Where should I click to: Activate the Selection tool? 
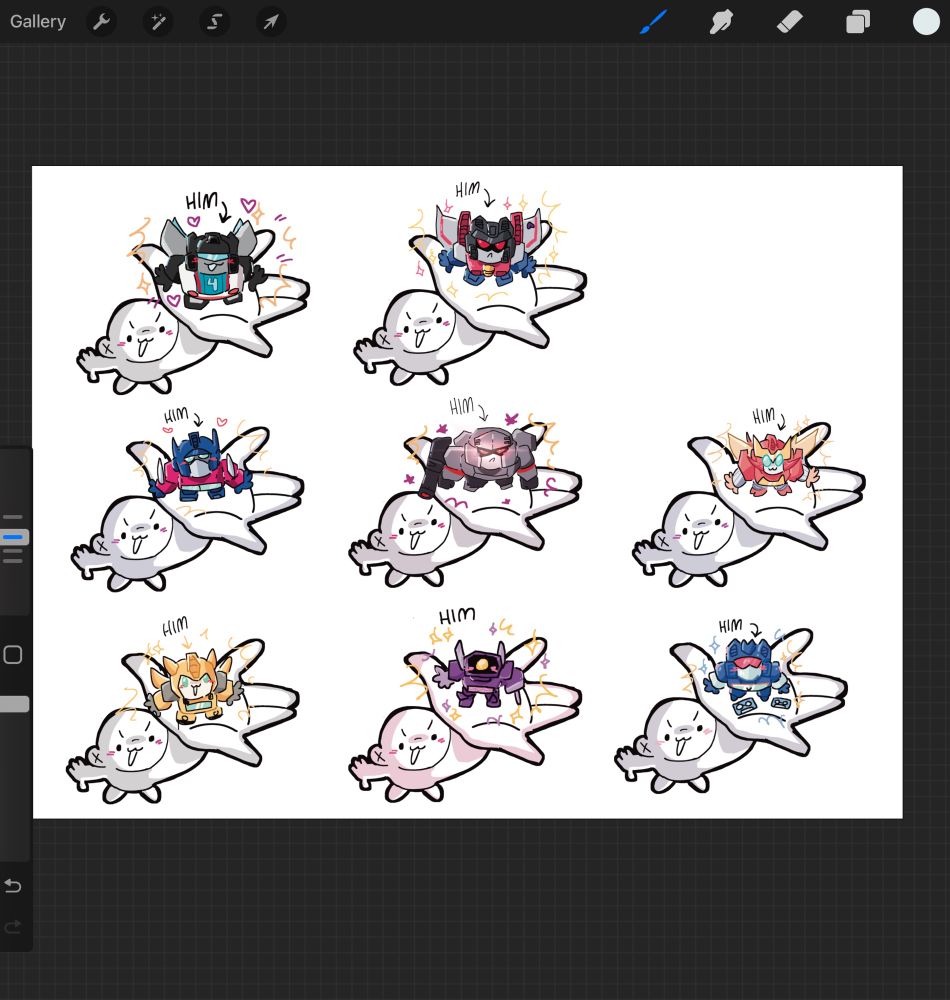[214, 22]
